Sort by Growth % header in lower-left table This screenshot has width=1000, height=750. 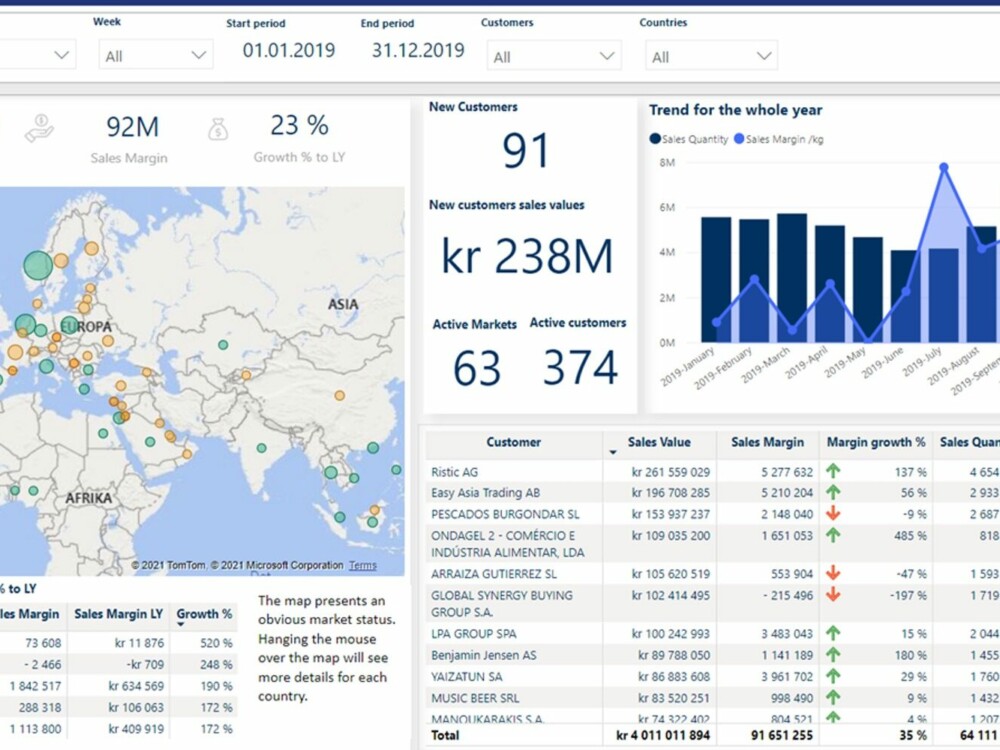point(204,614)
